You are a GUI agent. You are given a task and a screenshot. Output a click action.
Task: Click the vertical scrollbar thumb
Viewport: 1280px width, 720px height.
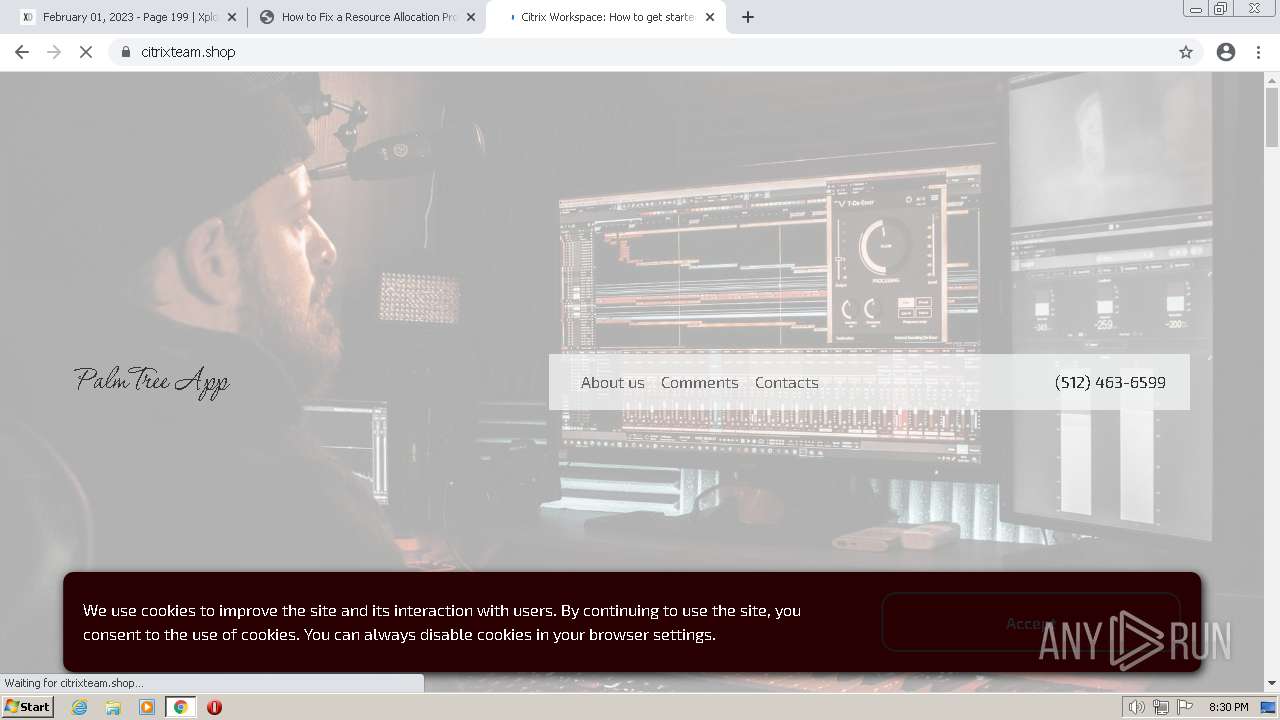coord(1271,118)
